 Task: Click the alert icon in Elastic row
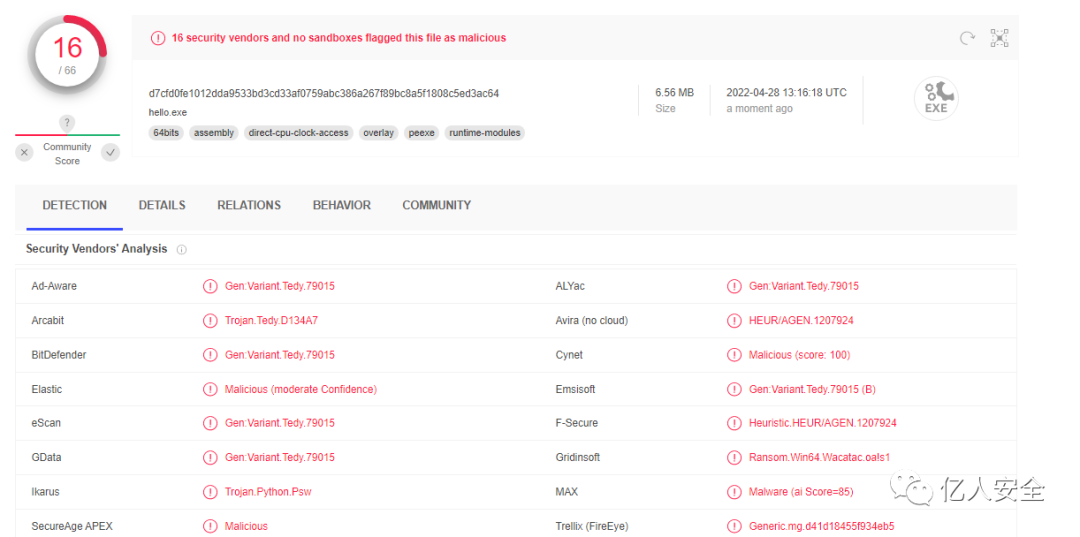click(209, 390)
